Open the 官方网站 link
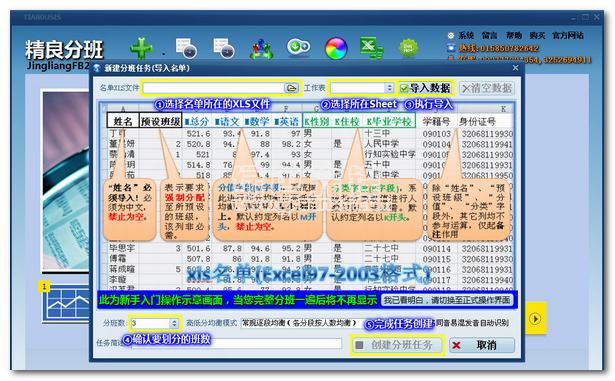This screenshot has width=615, height=381. tap(568, 36)
